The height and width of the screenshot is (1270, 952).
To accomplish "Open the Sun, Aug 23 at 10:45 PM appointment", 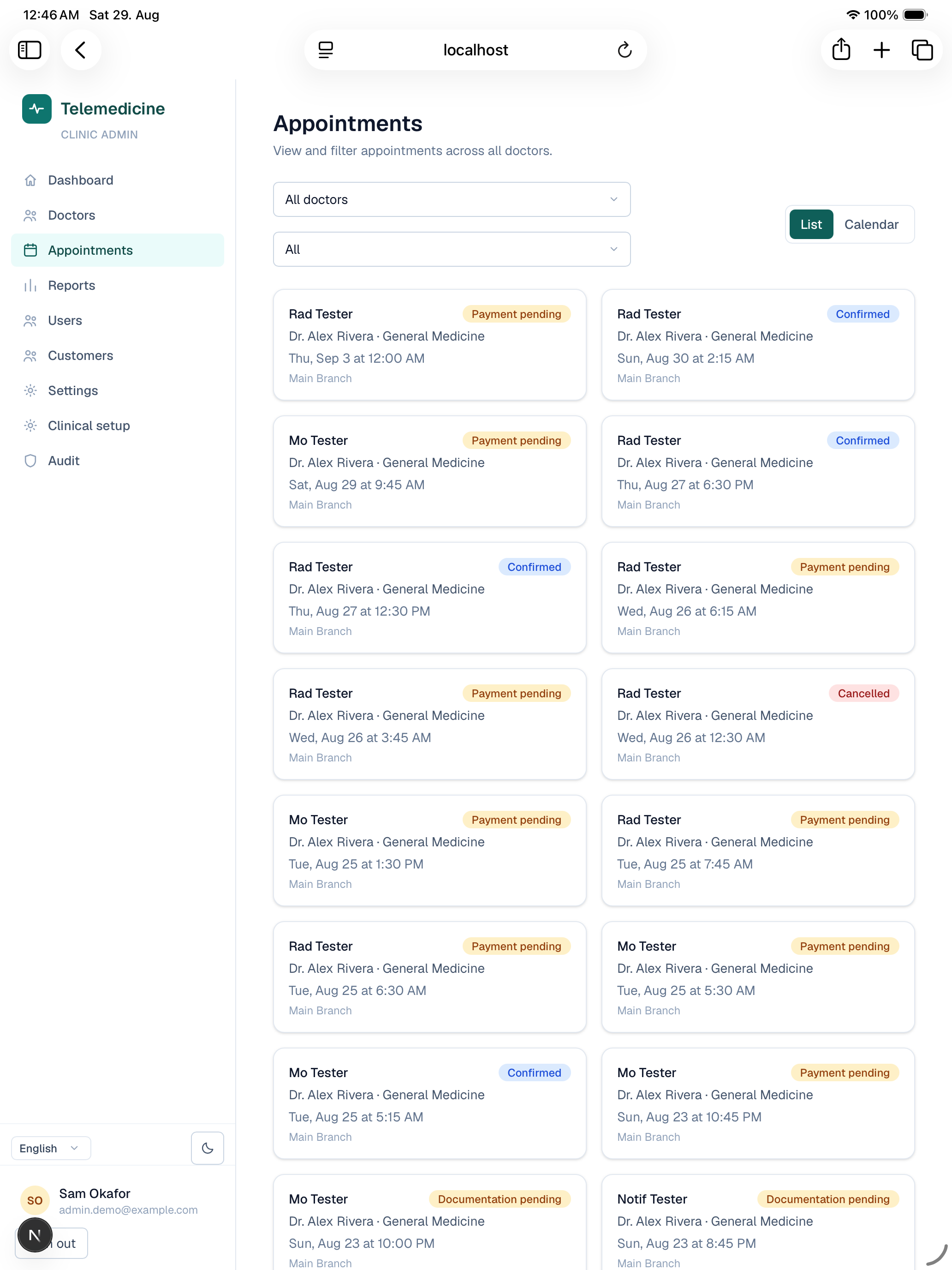I will 757,1103.
